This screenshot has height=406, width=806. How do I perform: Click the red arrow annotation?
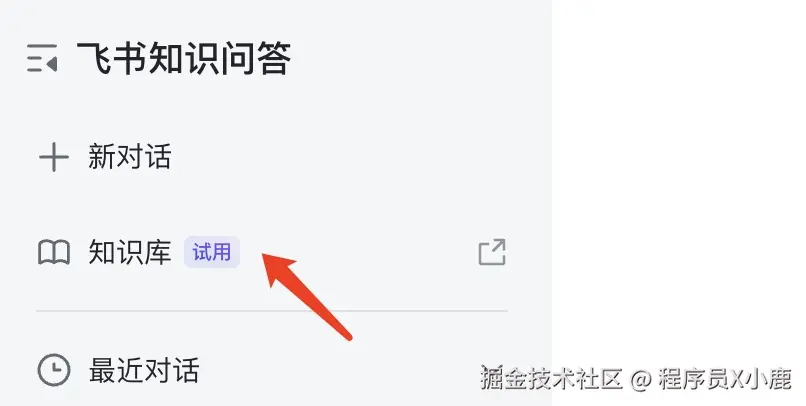click(x=307, y=296)
